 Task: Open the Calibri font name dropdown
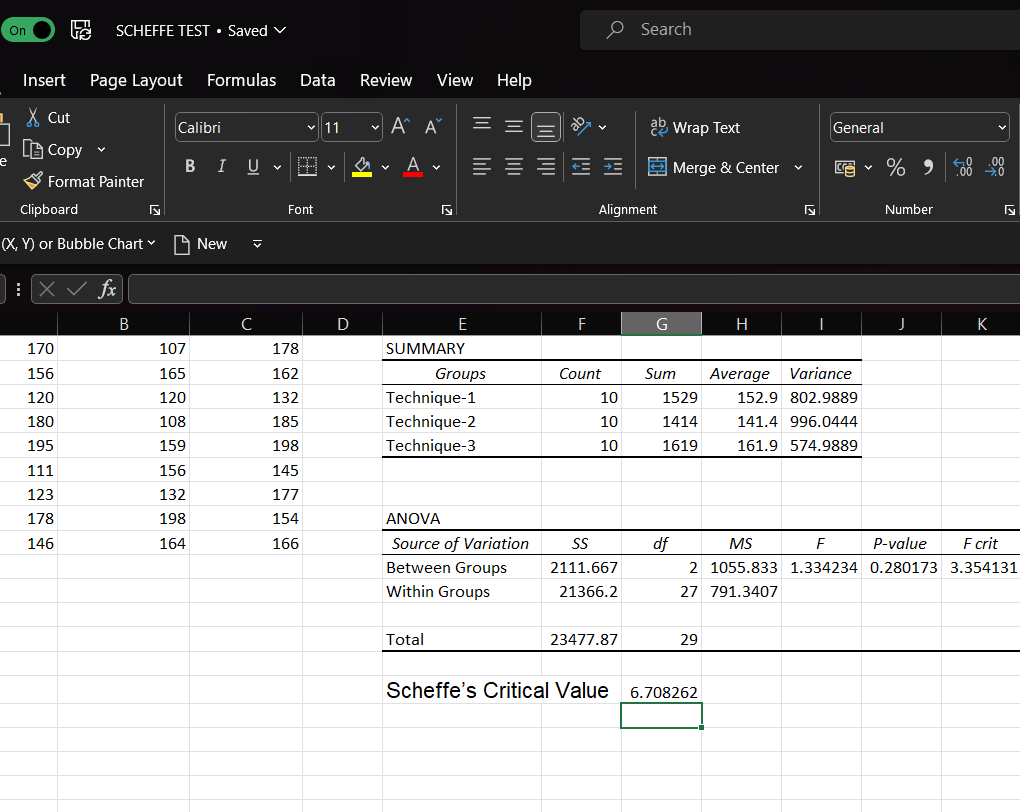311,128
